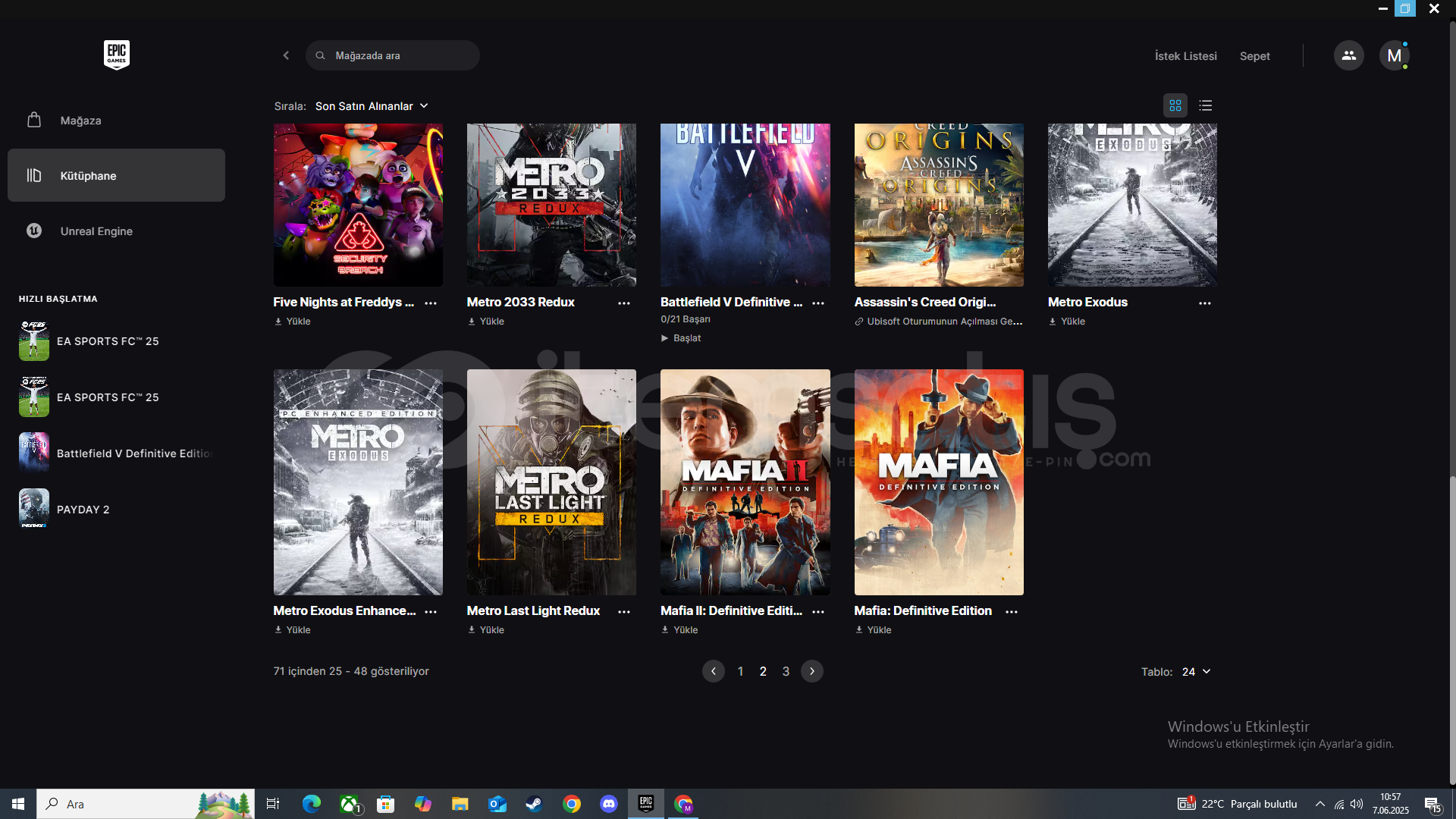Open Microsoft Edge from the taskbar

tap(311, 804)
